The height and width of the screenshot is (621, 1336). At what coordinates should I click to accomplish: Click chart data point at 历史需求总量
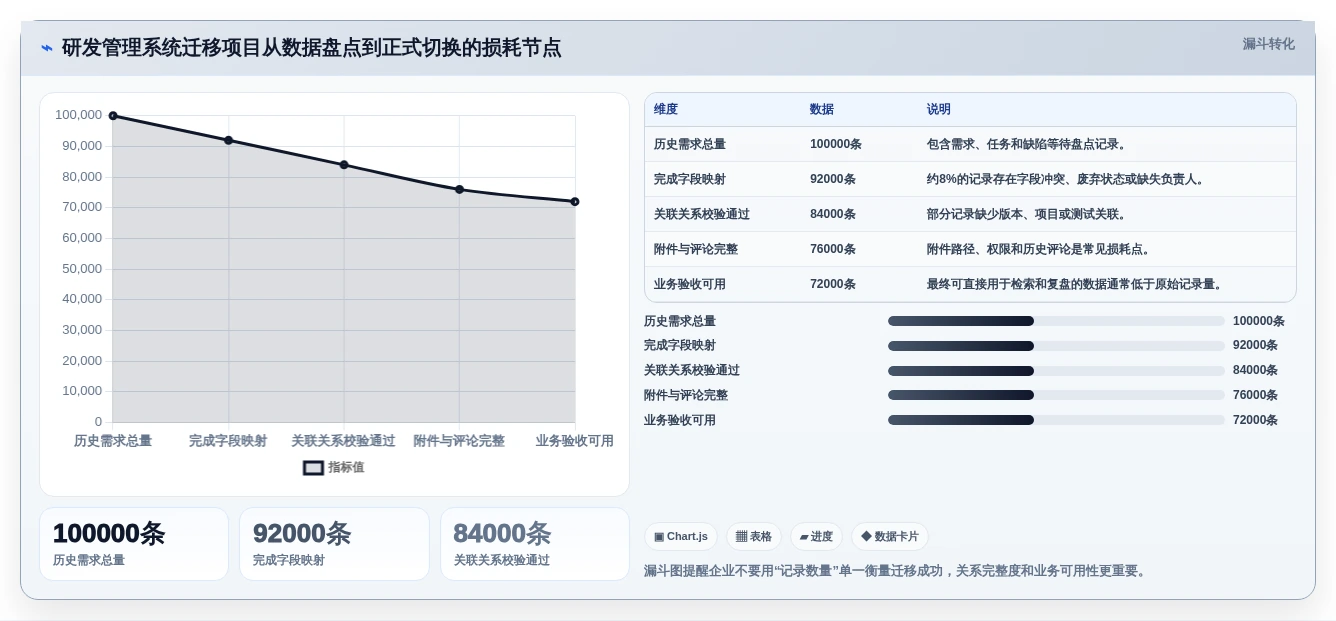tap(113, 116)
